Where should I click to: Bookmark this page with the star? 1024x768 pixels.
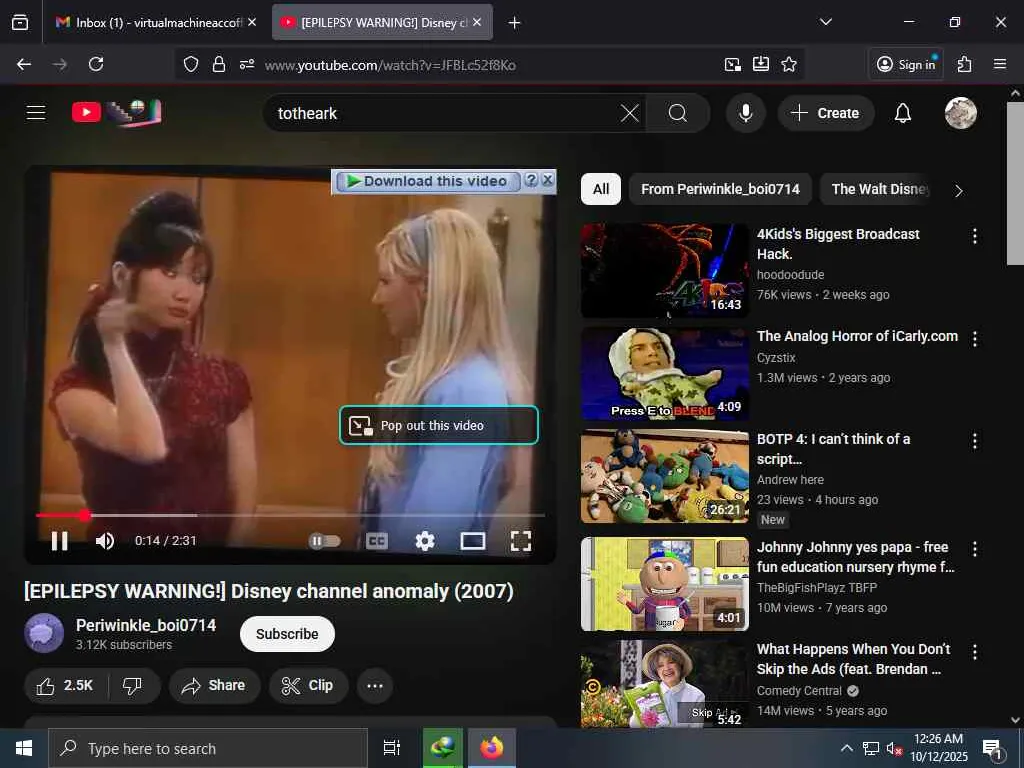pos(789,64)
